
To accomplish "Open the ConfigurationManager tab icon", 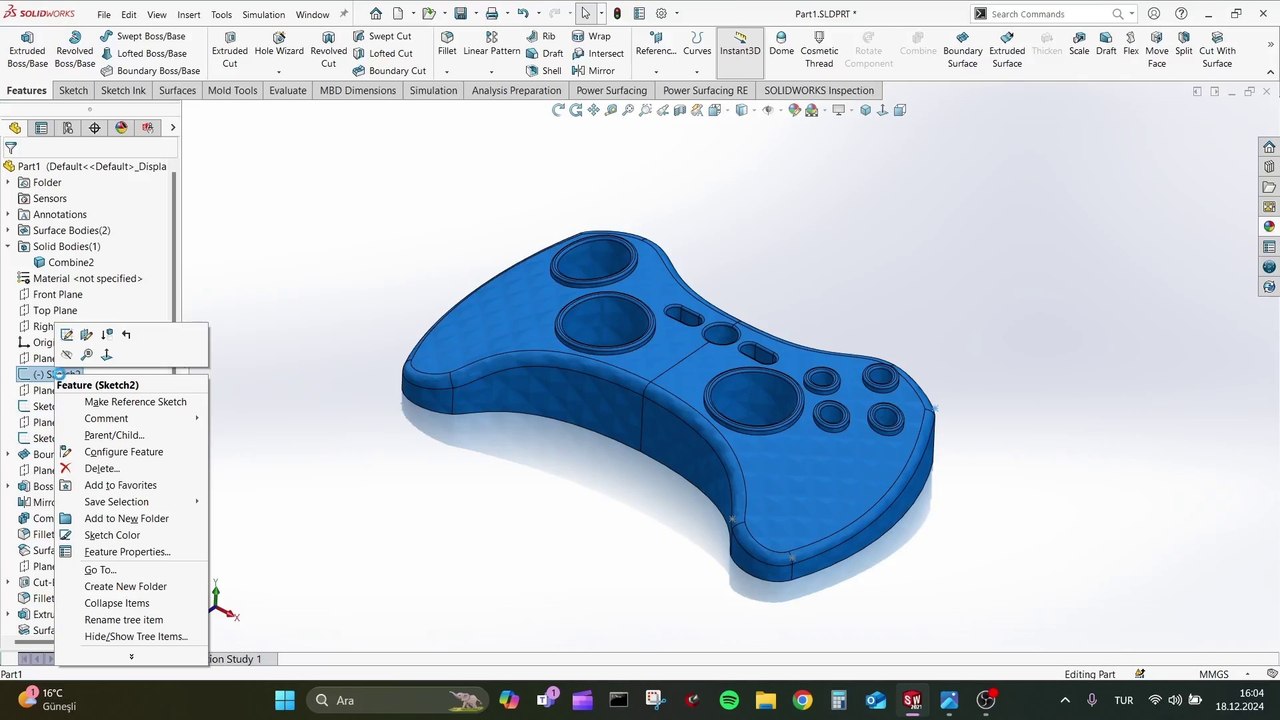I will pyautogui.click(x=68, y=128).
